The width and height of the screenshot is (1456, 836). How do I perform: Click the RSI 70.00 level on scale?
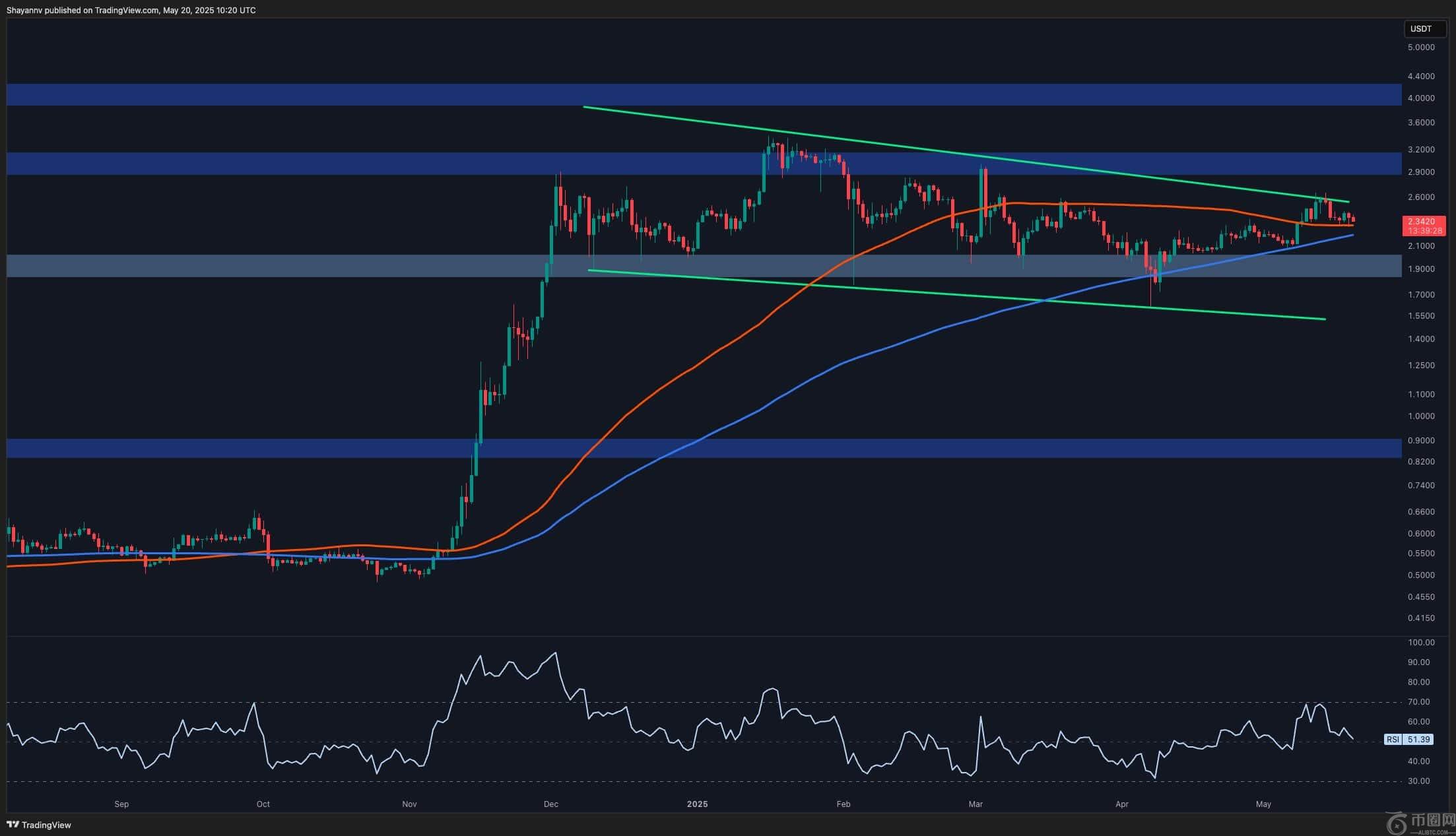pyautogui.click(x=1420, y=702)
